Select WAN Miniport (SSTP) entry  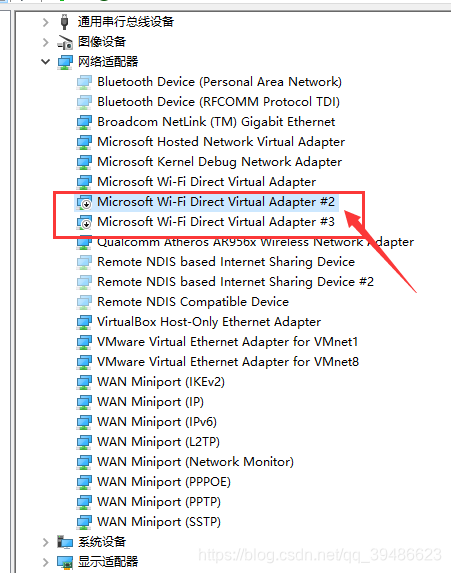coord(159,521)
